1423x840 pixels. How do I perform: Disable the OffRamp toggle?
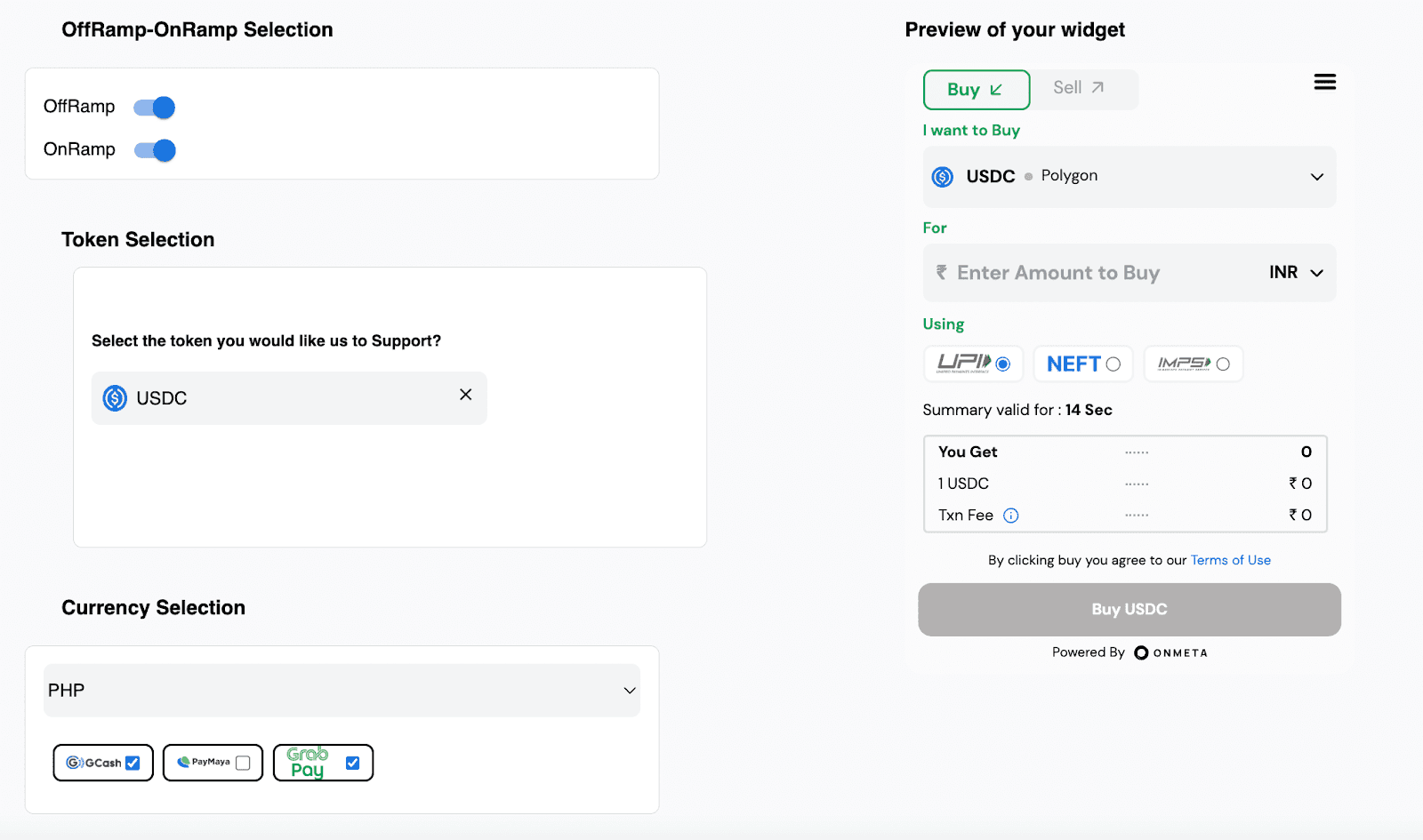[155, 108]
